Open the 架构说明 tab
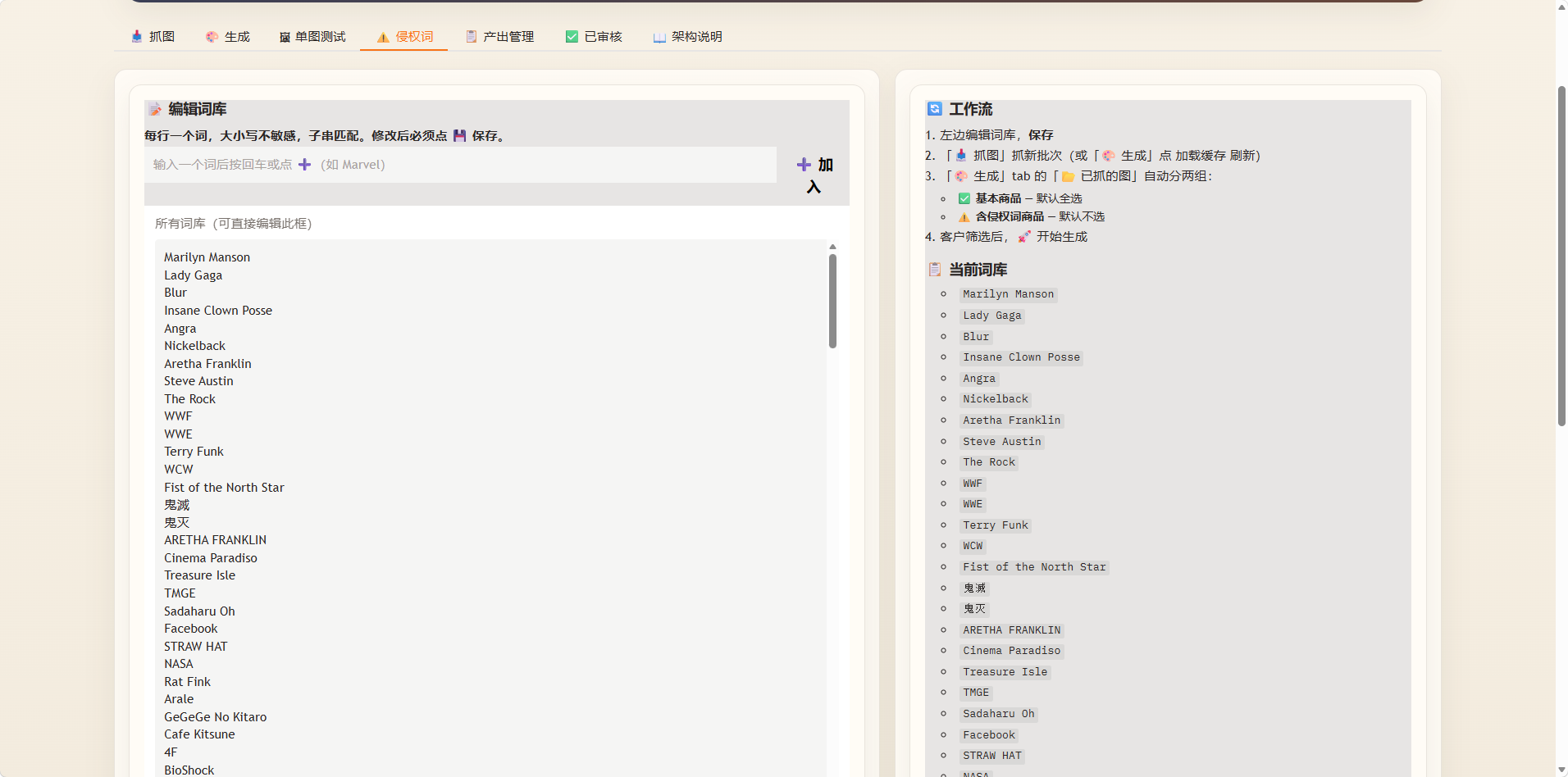1568x777 pixels. tap(687, 37)
